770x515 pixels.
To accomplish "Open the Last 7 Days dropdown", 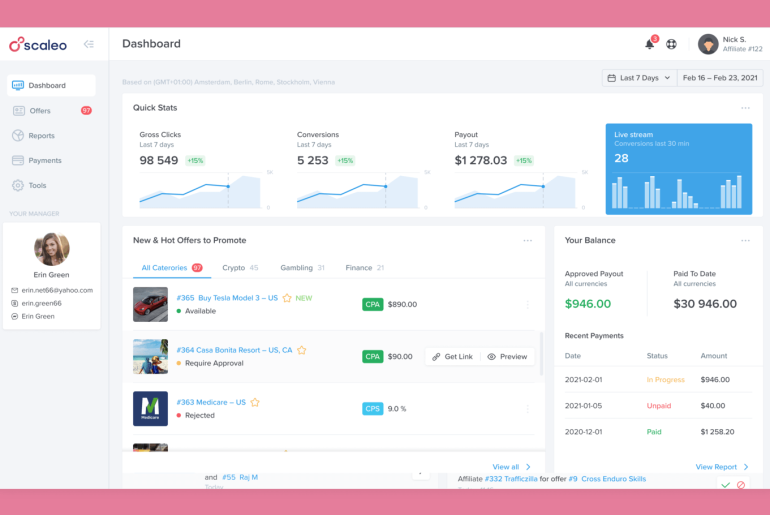I will pos(639,78).
